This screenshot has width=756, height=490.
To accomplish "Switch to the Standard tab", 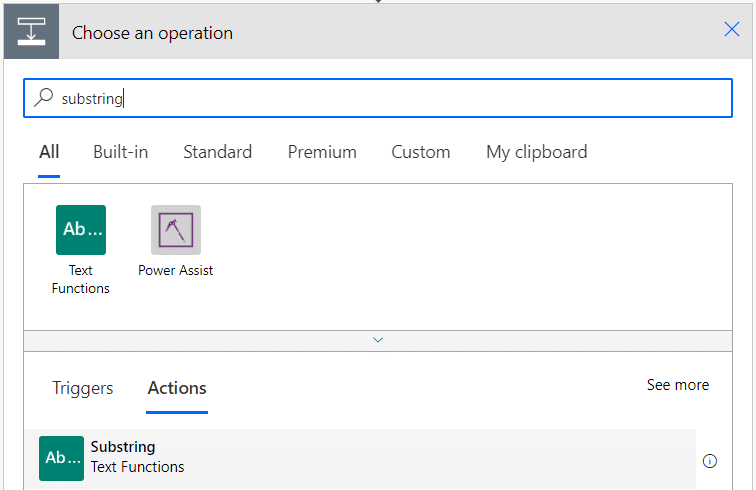I will (x=217, y=152).
